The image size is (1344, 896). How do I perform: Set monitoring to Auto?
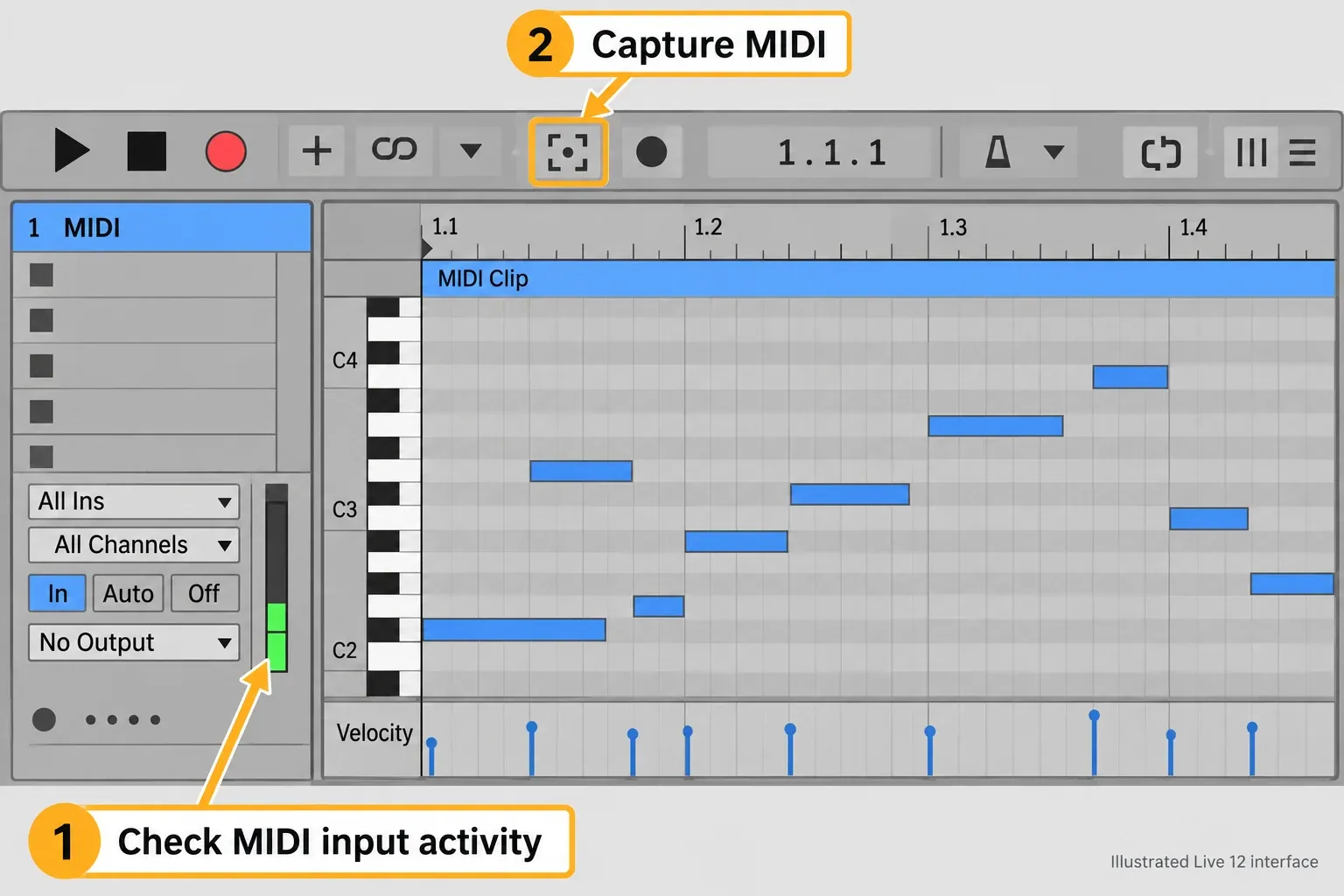pos(128,593)
